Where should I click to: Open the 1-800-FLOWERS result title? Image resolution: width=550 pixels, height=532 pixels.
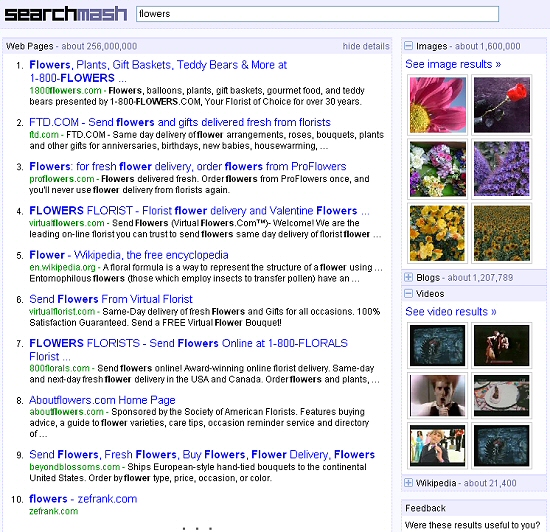coord(158,71)
